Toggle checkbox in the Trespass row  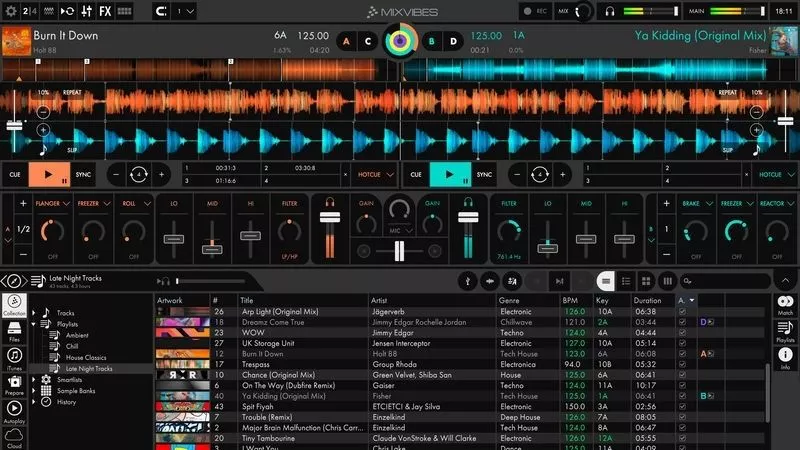click(x=682, y=364)
